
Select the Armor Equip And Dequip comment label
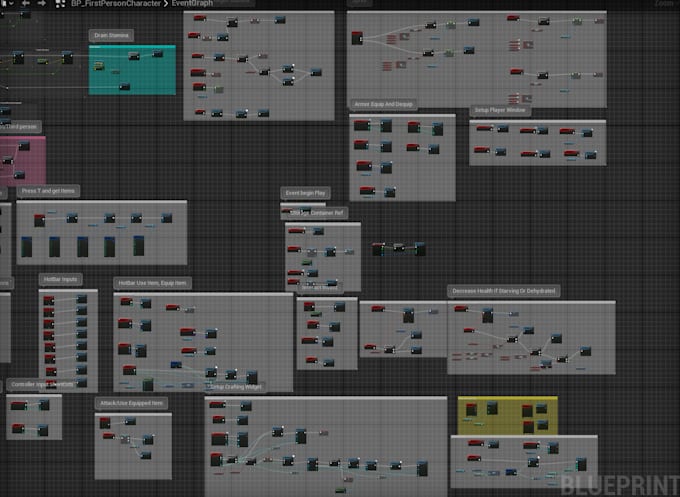383,104
